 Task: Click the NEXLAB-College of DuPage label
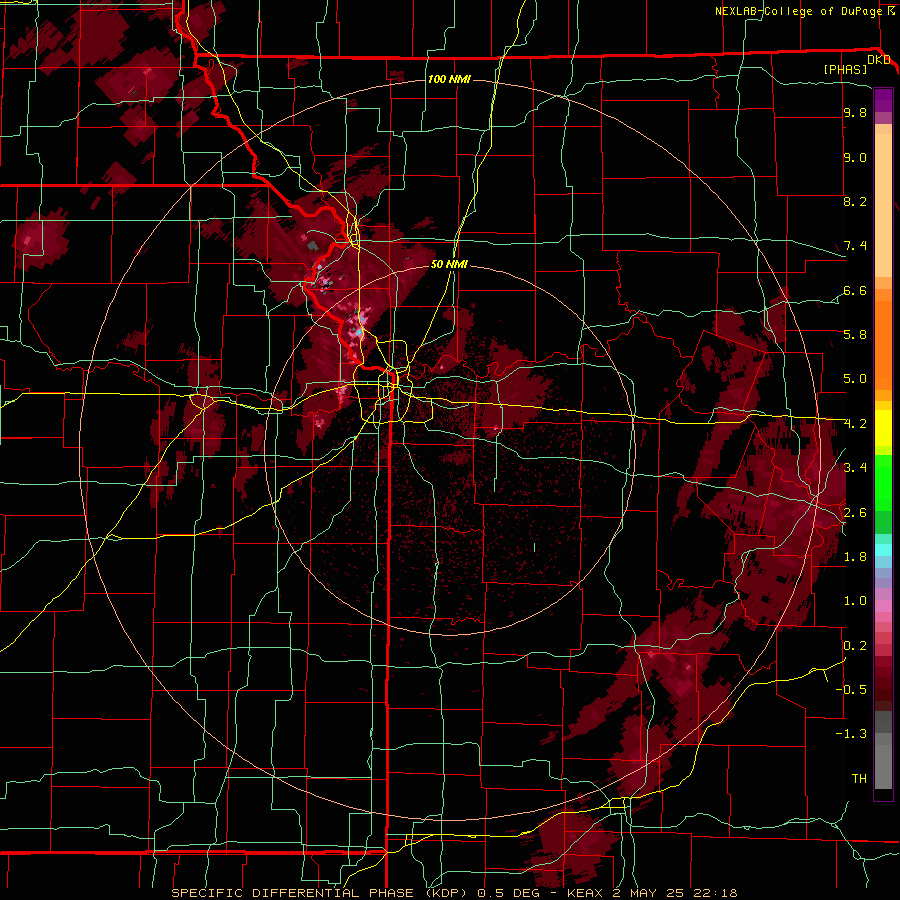[798, 11]
